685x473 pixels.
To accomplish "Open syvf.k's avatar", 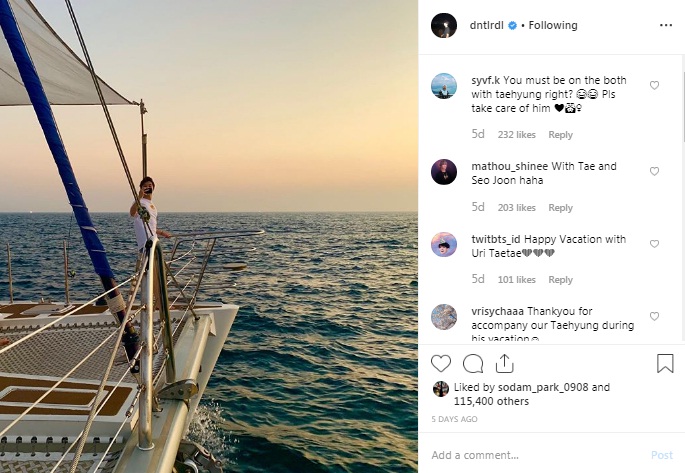I will (444, 86).
